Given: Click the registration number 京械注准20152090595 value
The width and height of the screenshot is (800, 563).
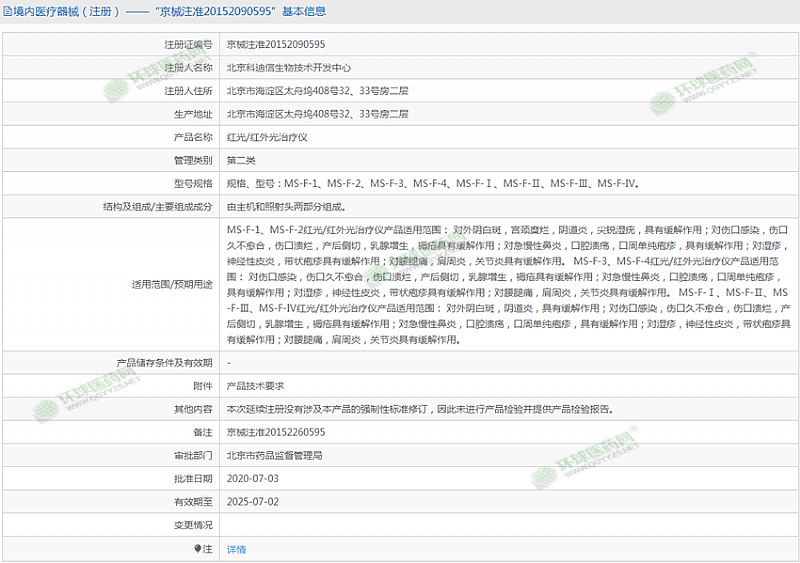Looking at the screenshot, I should click(276, 44).
